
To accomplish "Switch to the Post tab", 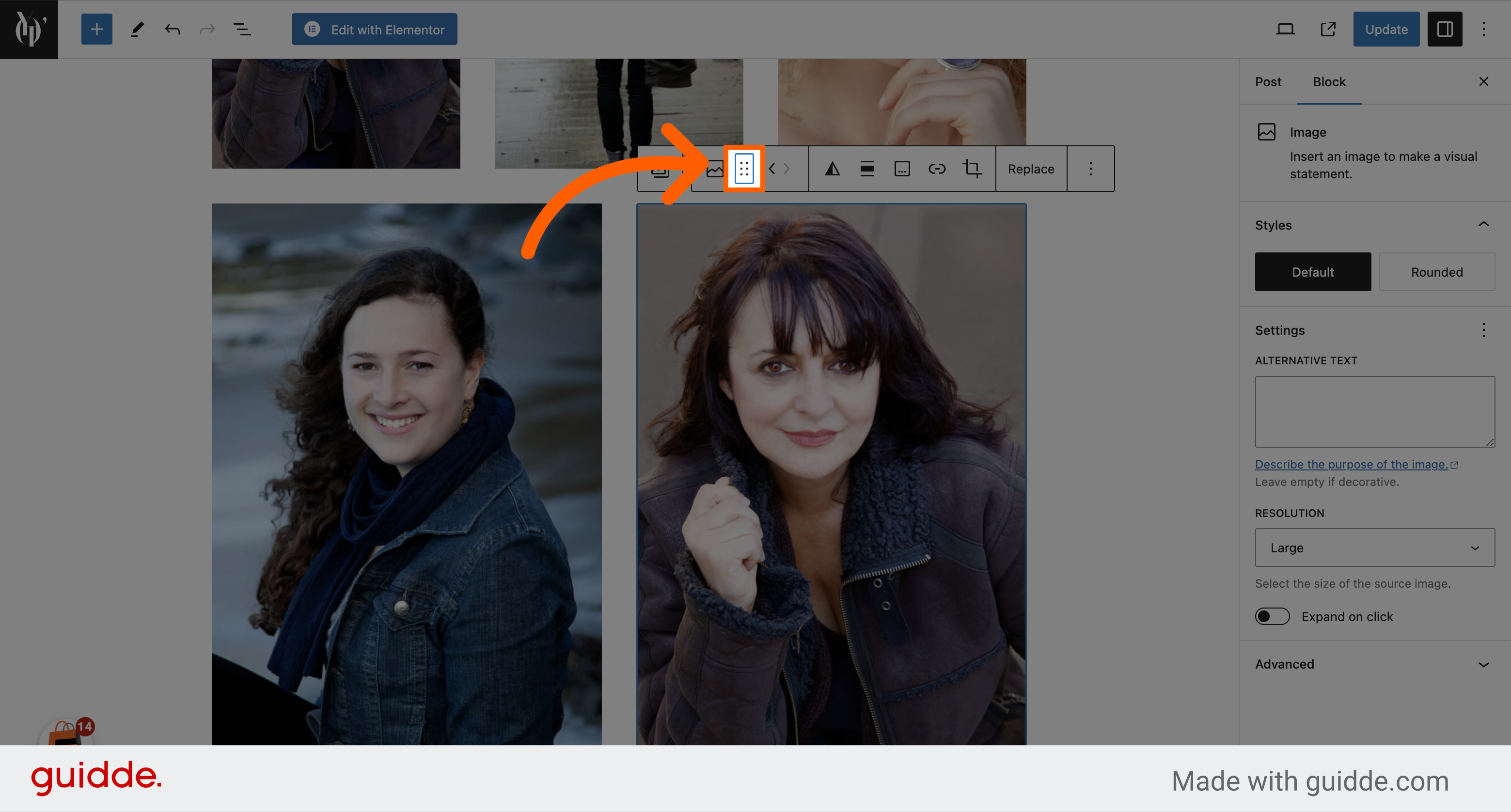I will click(1268, 82).
